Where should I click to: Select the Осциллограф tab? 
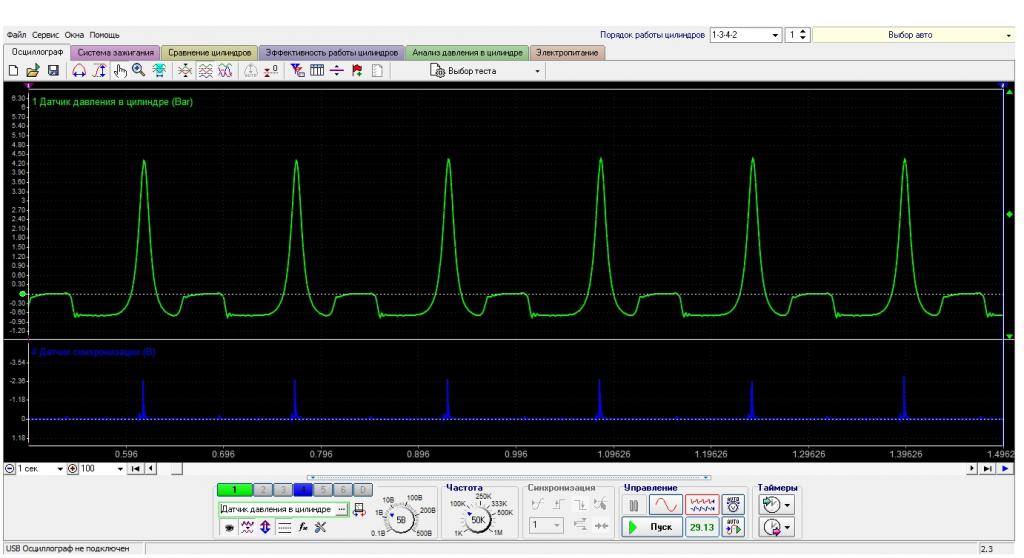37,52
